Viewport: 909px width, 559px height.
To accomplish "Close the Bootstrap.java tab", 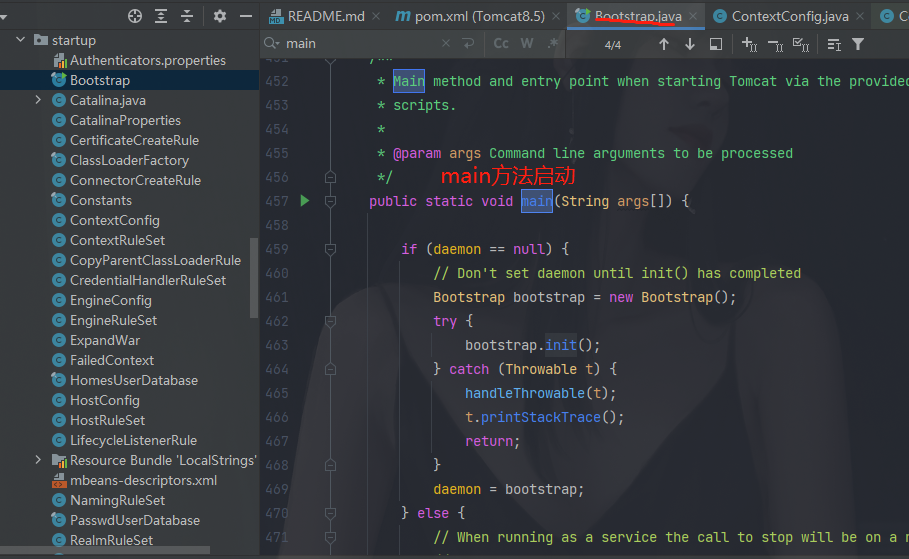I will coord(692,16).
